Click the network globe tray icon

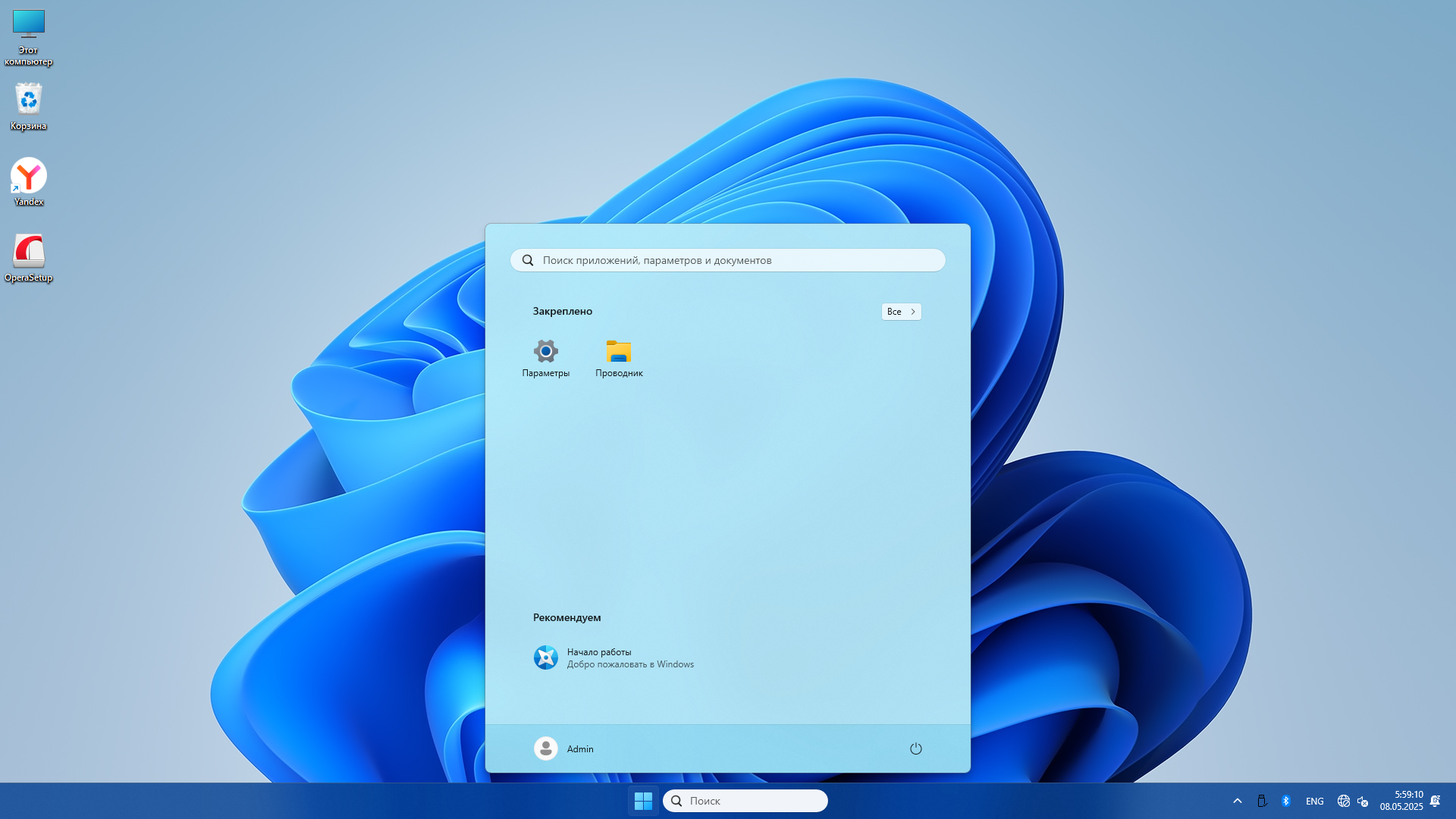pos(1343,801)
